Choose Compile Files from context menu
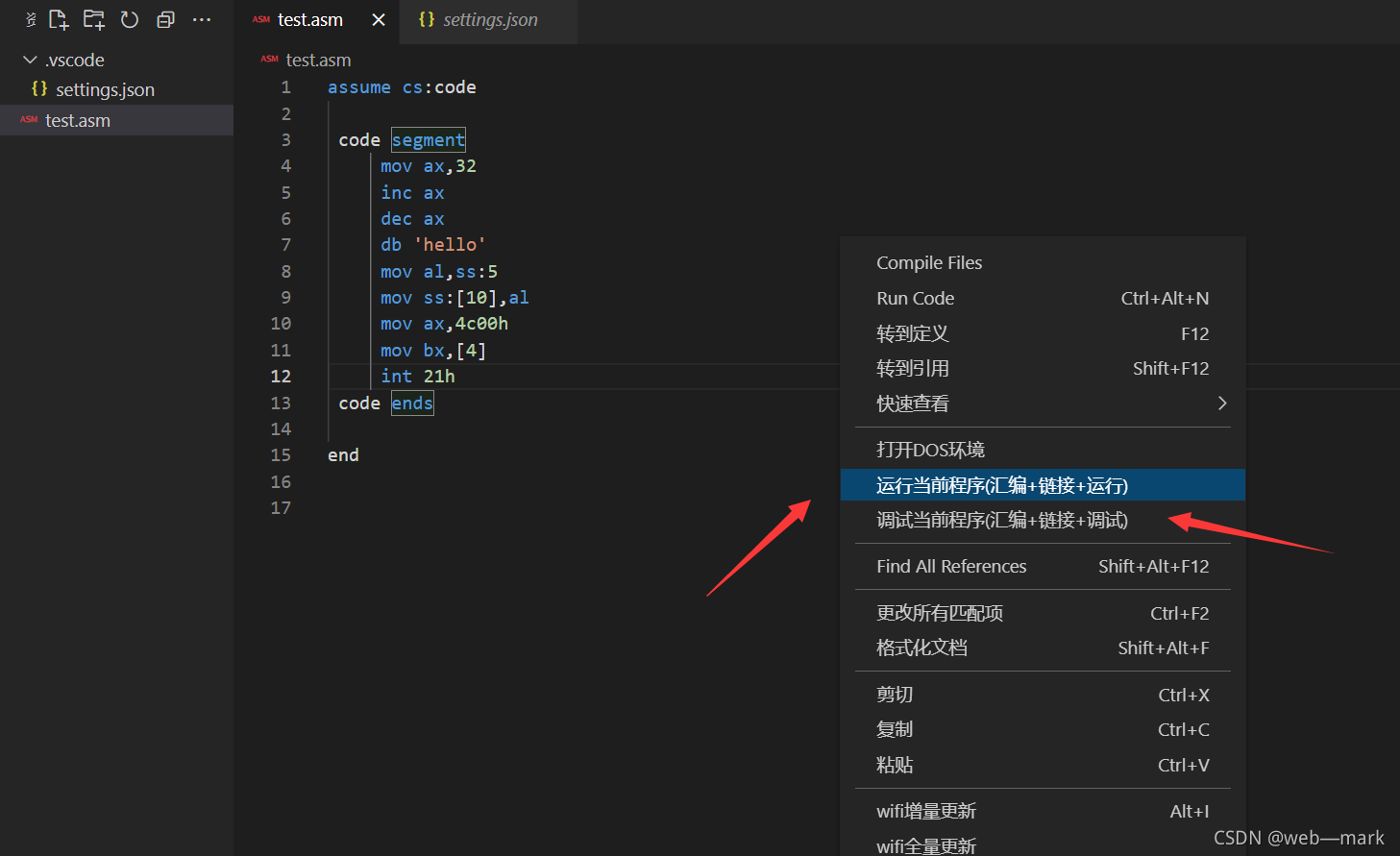The image size is (1400, 856). 1043,263
